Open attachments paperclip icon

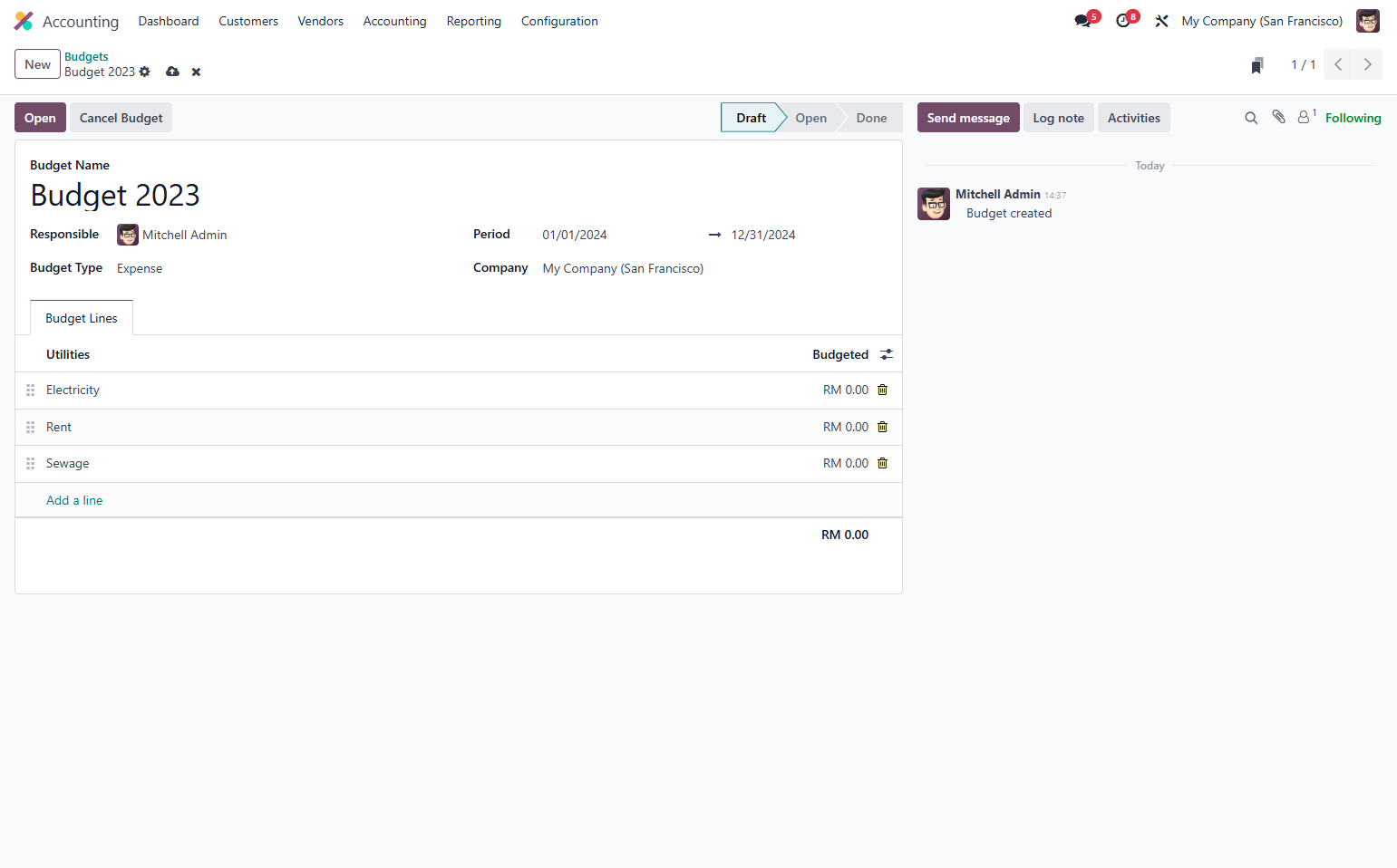pos(1278,117)
